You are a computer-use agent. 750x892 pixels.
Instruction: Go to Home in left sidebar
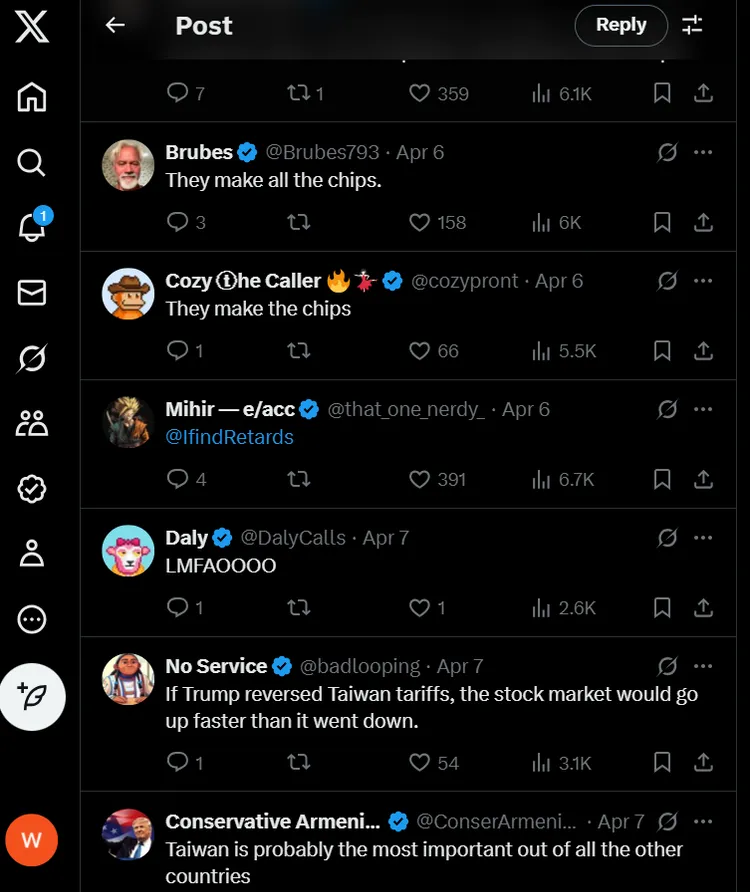[32, 97]
